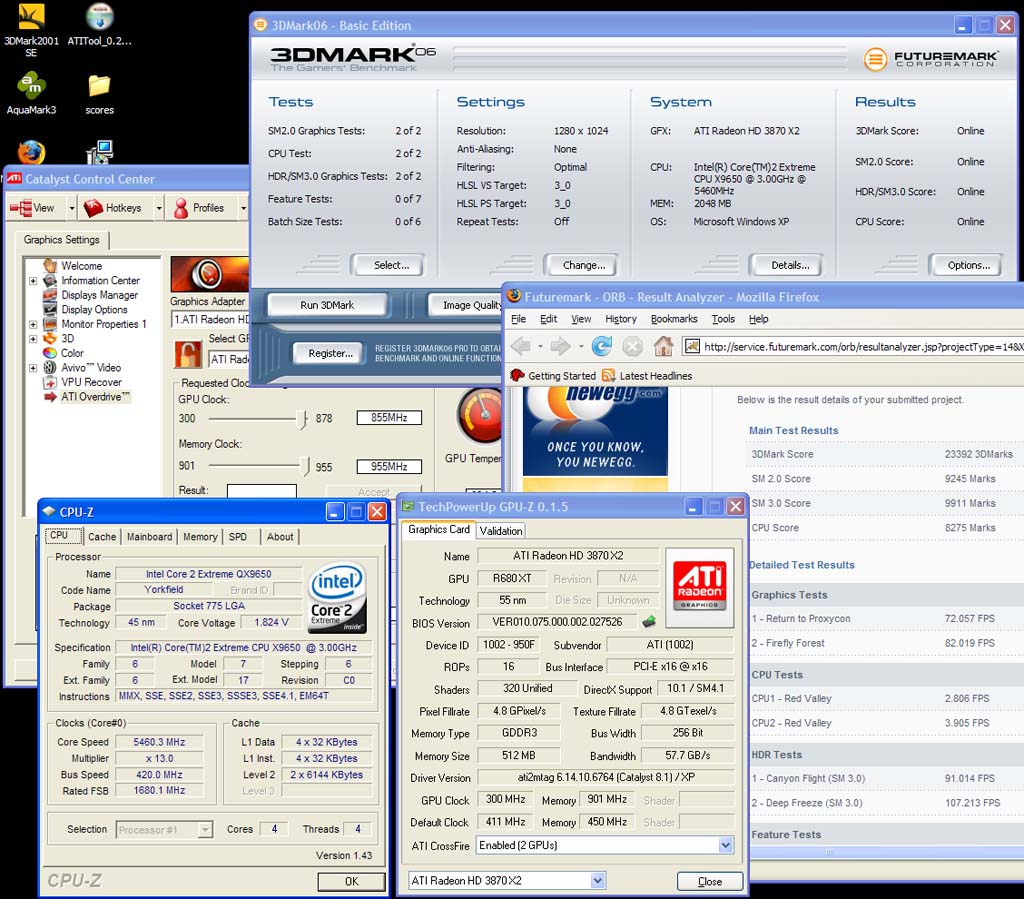The height and width of the screenshot is (899, 1024).
Task: Expand the 3D tree node
Action: click(33, 339)
